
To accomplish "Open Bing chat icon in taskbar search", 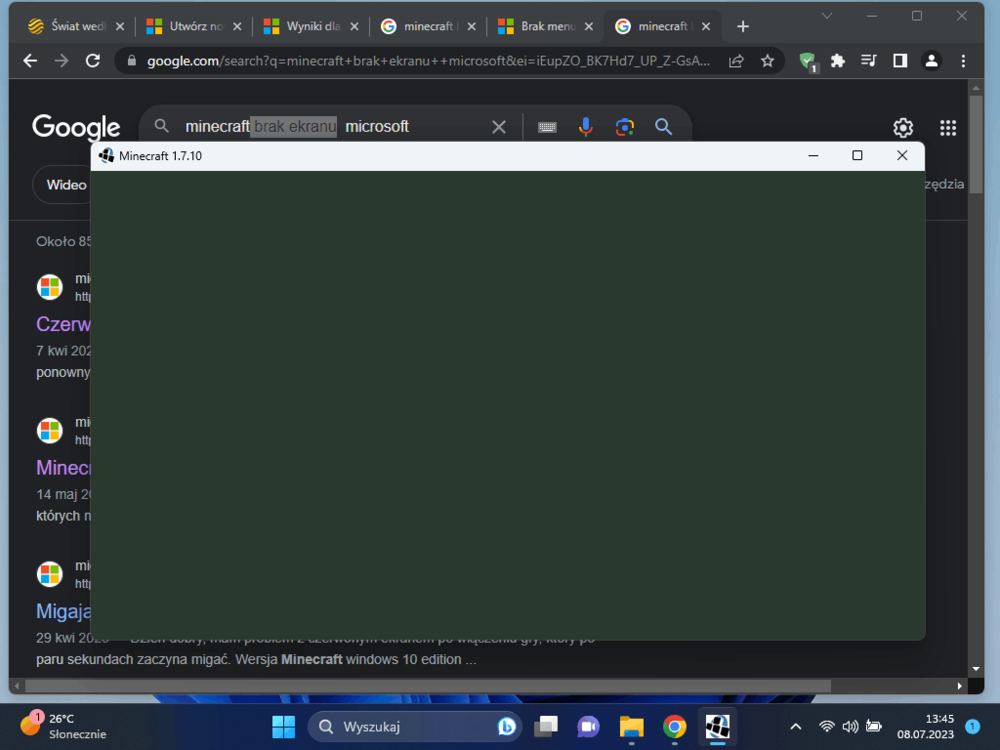I will point(506,726).
